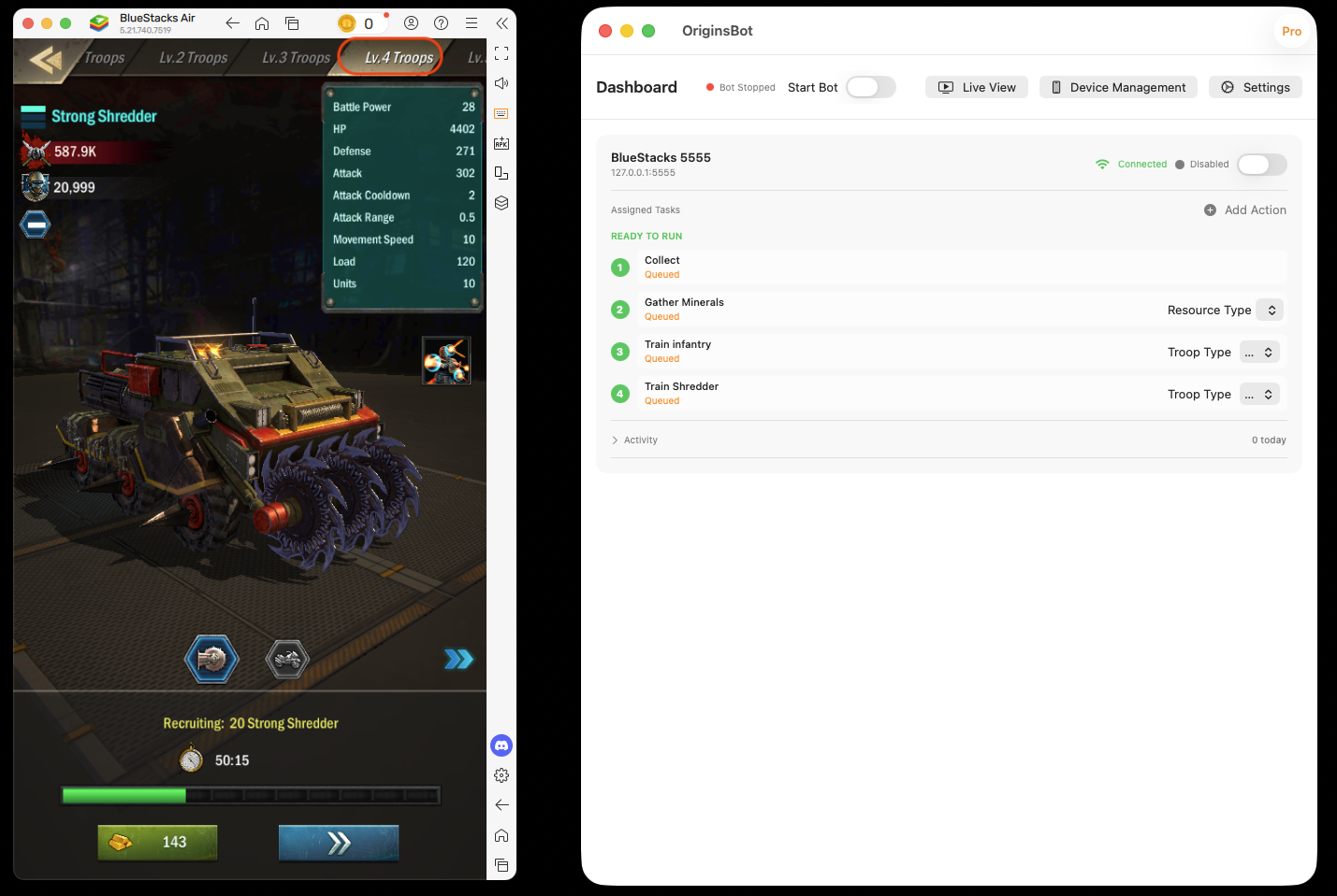
Task: Switch to the Lv.2 Troops tab
Action: [193, 58]
